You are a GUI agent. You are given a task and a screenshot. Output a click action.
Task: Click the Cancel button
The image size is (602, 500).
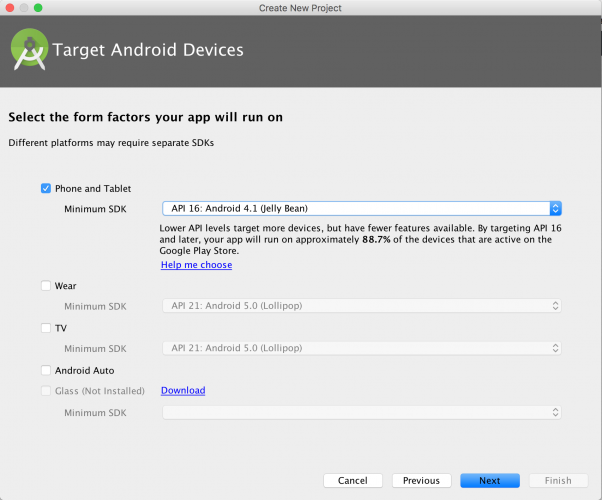click(x=353, y=480)
